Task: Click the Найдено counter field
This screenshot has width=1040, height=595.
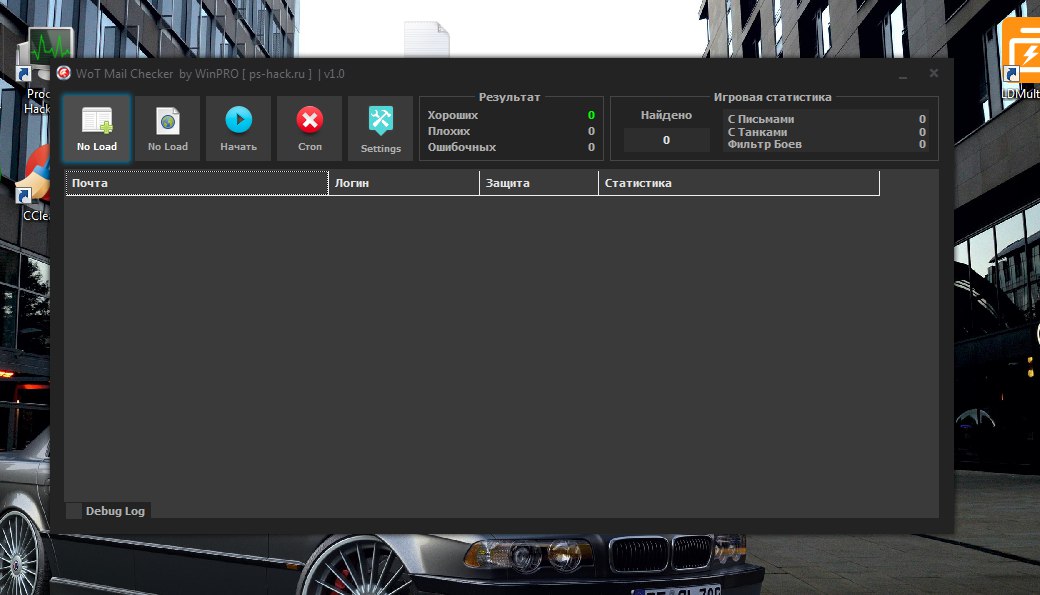Action: tap(666, 141)
